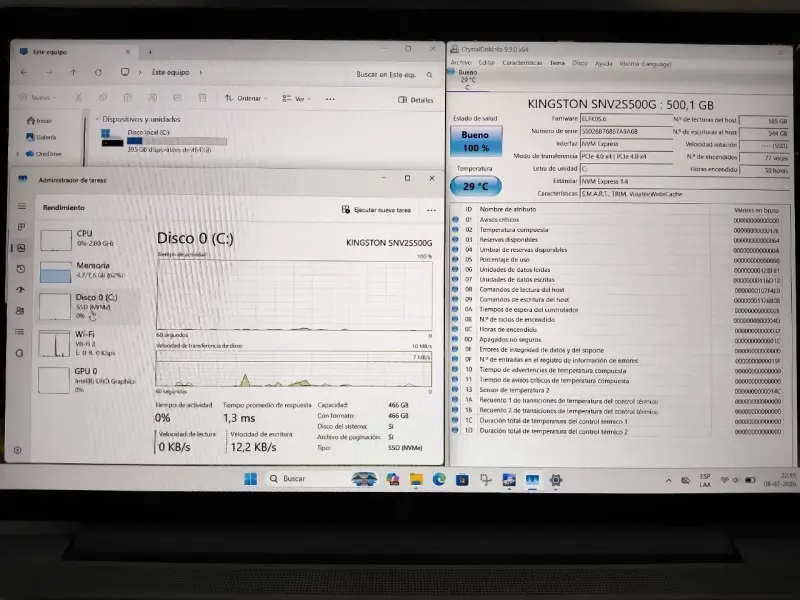Image resolution: width=800 pixels, height=600 pixels.
Task: Select Memoria in Task Manager performance list
Action: 88,270
